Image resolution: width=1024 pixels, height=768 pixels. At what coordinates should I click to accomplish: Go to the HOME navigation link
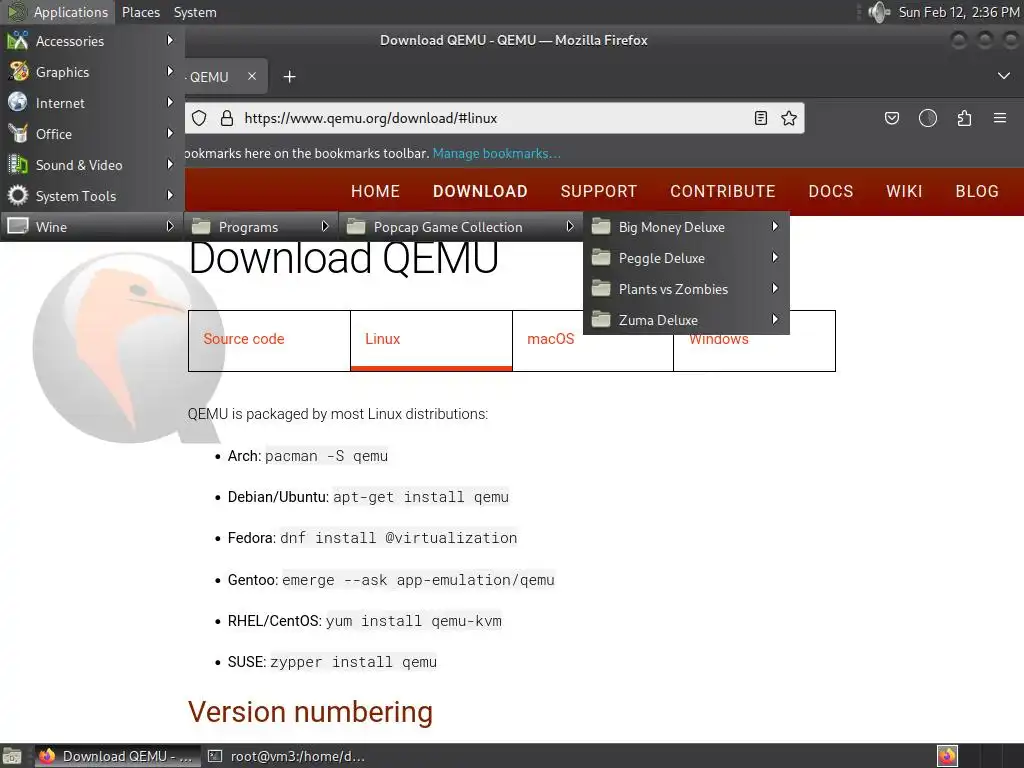(x=375, y=191)
